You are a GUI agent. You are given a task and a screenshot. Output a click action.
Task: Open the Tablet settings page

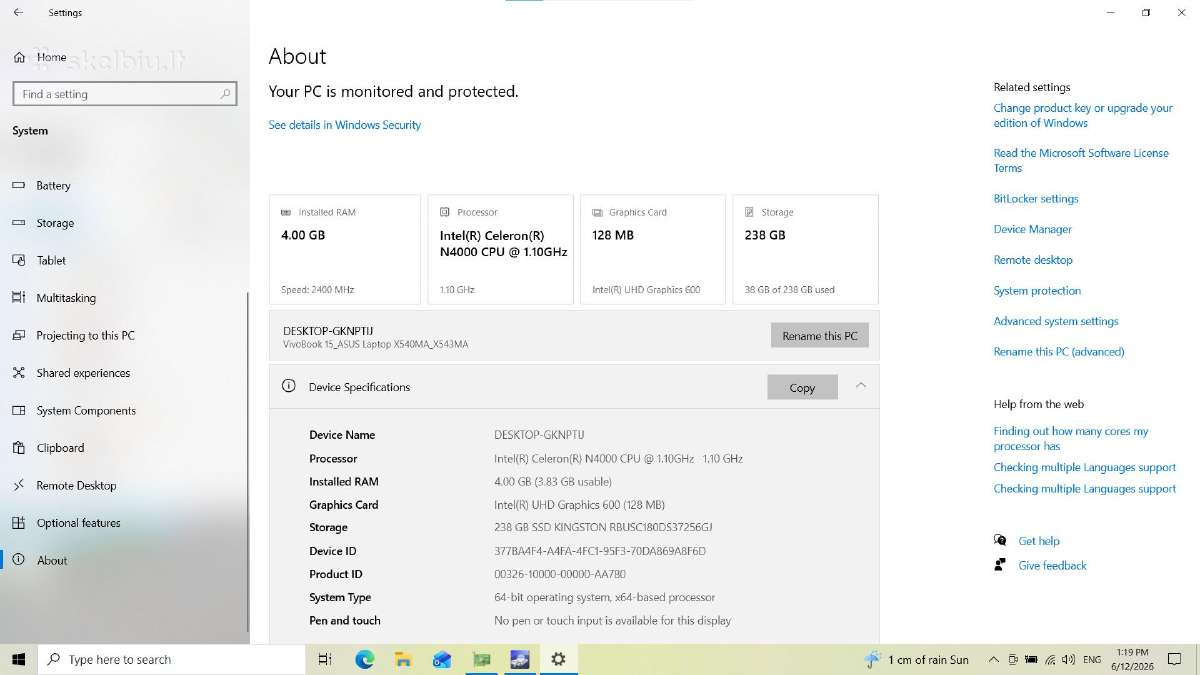51,260
